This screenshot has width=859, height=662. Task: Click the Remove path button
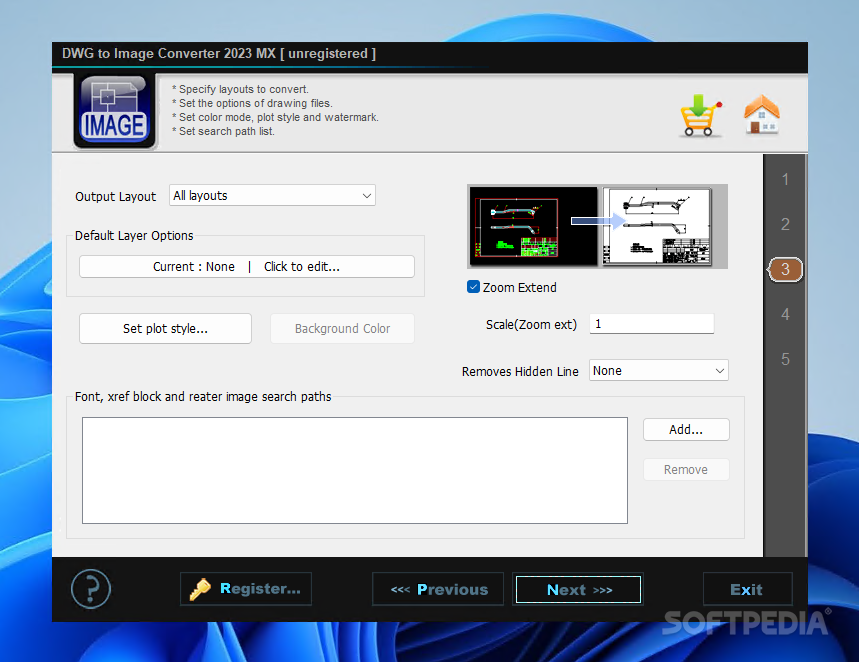686,470
